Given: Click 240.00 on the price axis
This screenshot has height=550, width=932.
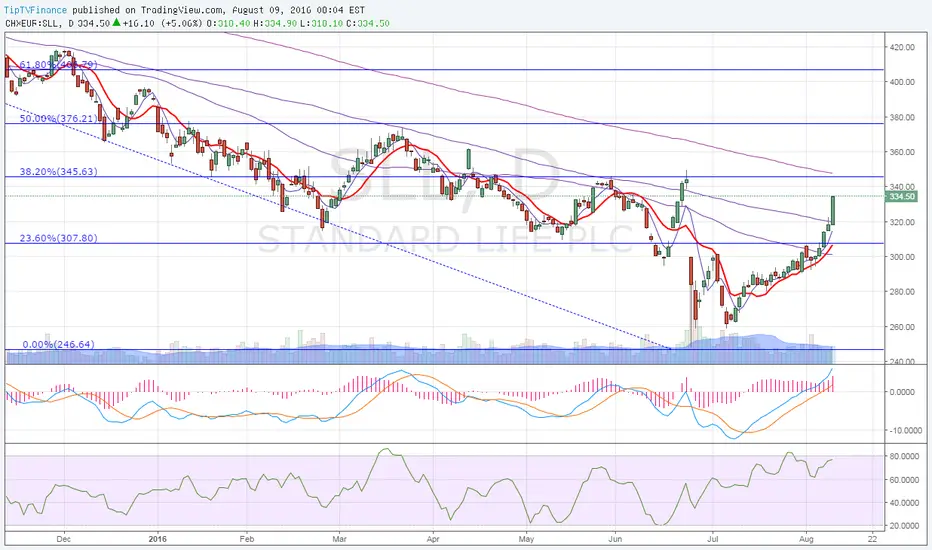Looking at the screenshot, I should [x=902, y=361].
